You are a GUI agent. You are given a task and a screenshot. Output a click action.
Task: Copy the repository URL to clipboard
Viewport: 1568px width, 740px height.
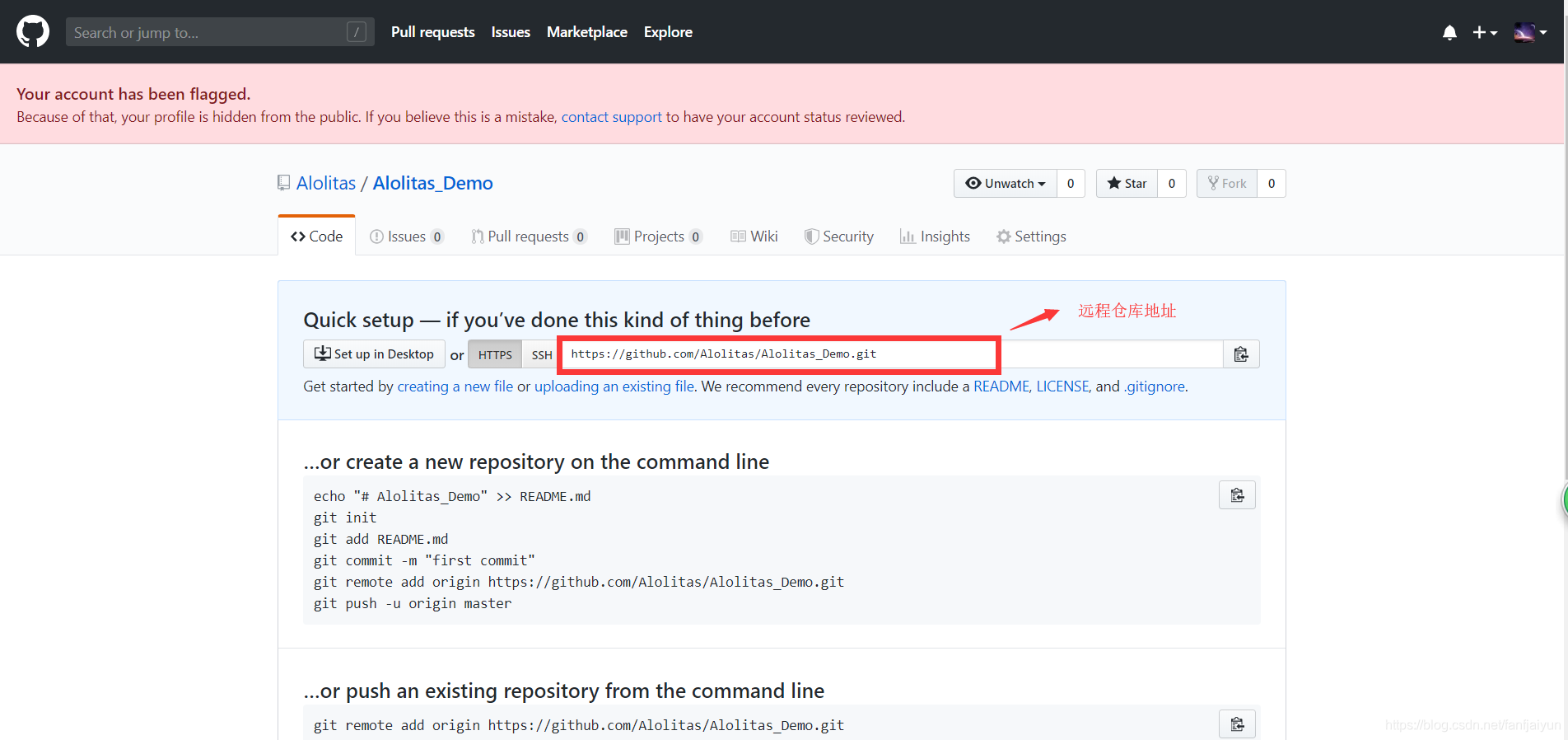1241,354
